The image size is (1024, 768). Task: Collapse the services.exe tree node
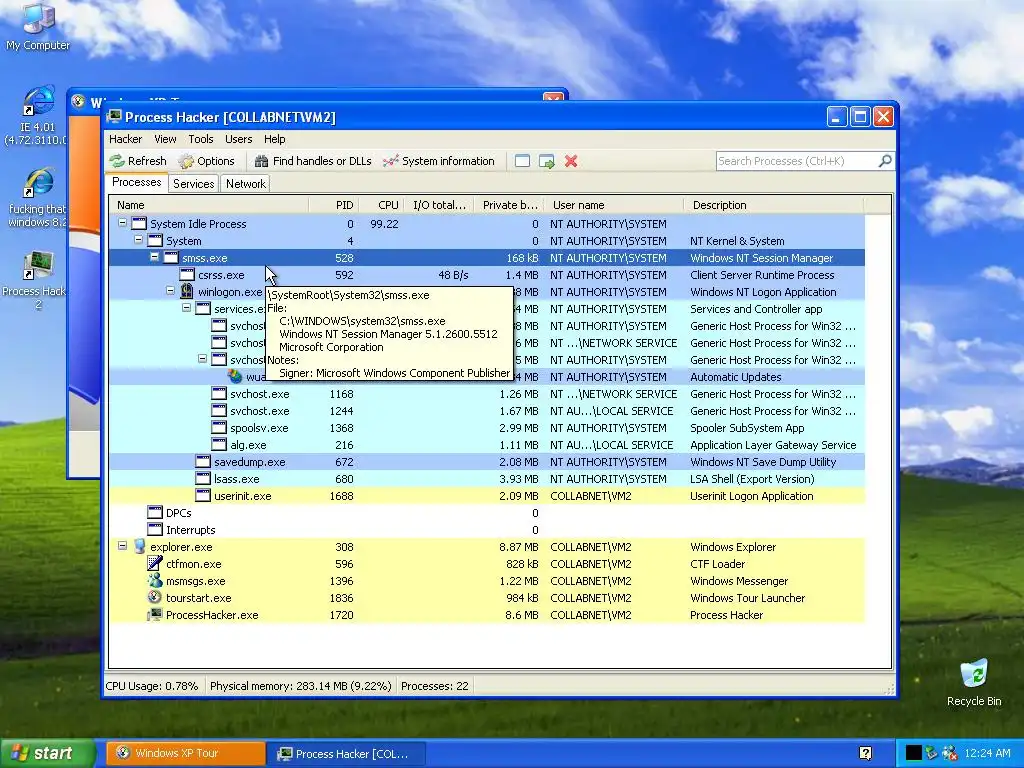186,308
